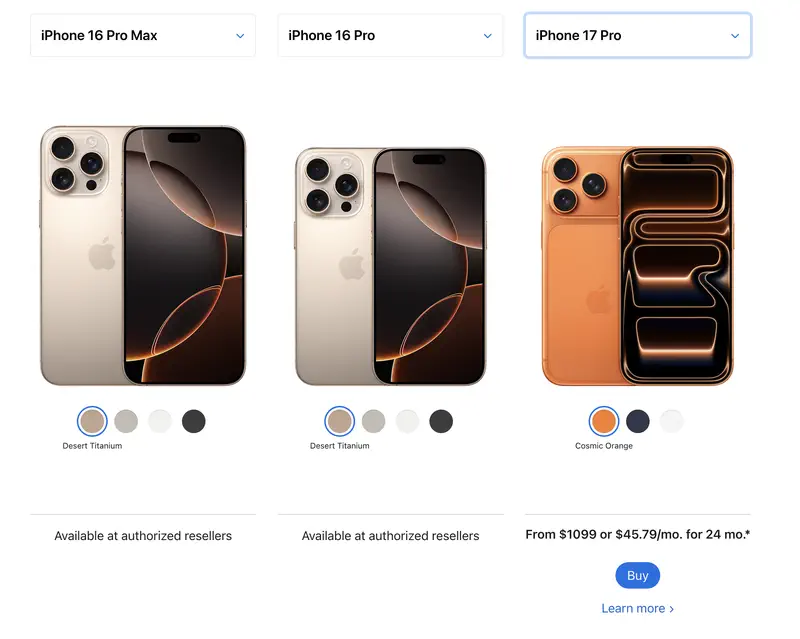
Task: Click the iPhone 16 Pro product image
Action: (390, 266)
